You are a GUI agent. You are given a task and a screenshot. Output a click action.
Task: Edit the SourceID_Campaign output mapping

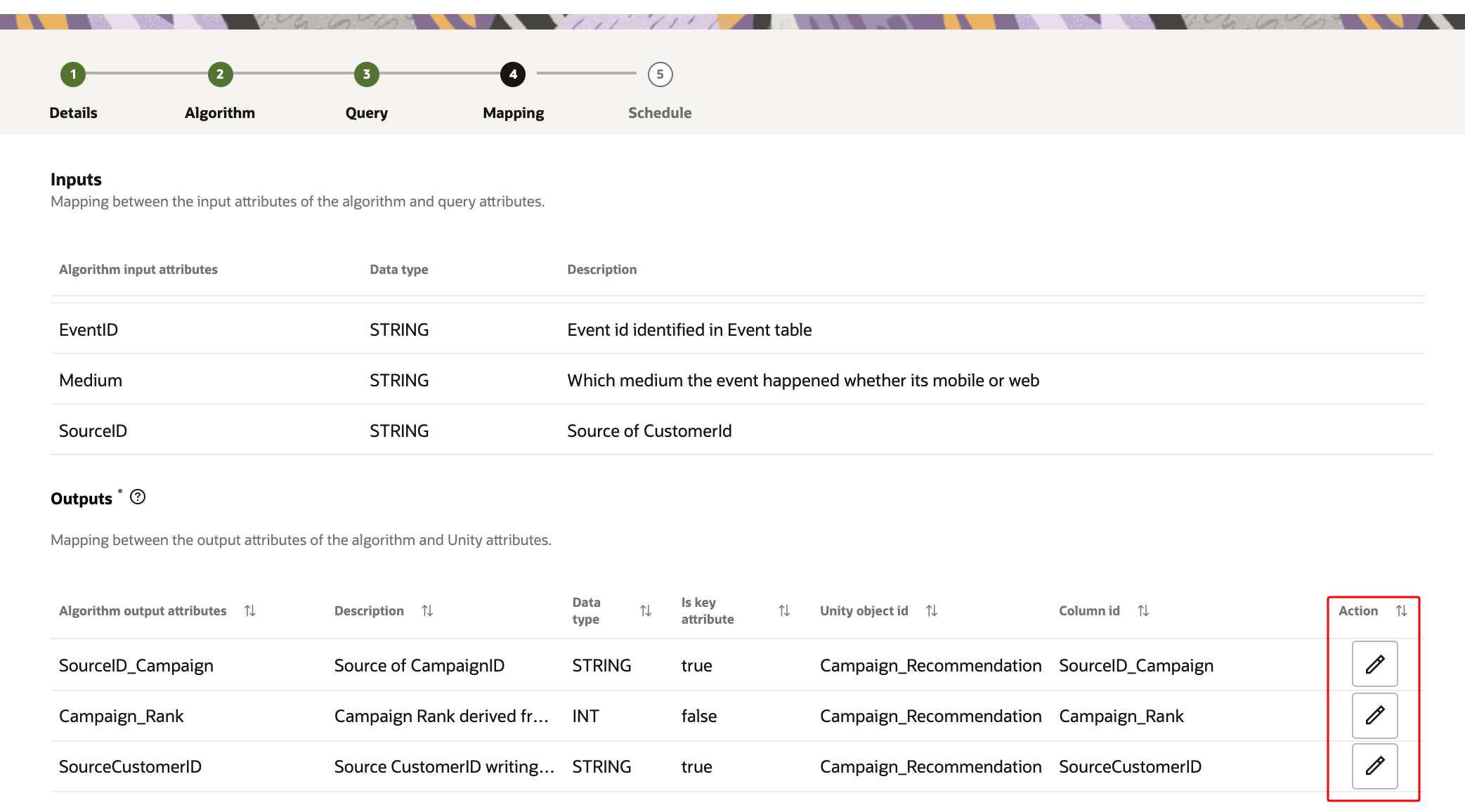(1374, 664)
